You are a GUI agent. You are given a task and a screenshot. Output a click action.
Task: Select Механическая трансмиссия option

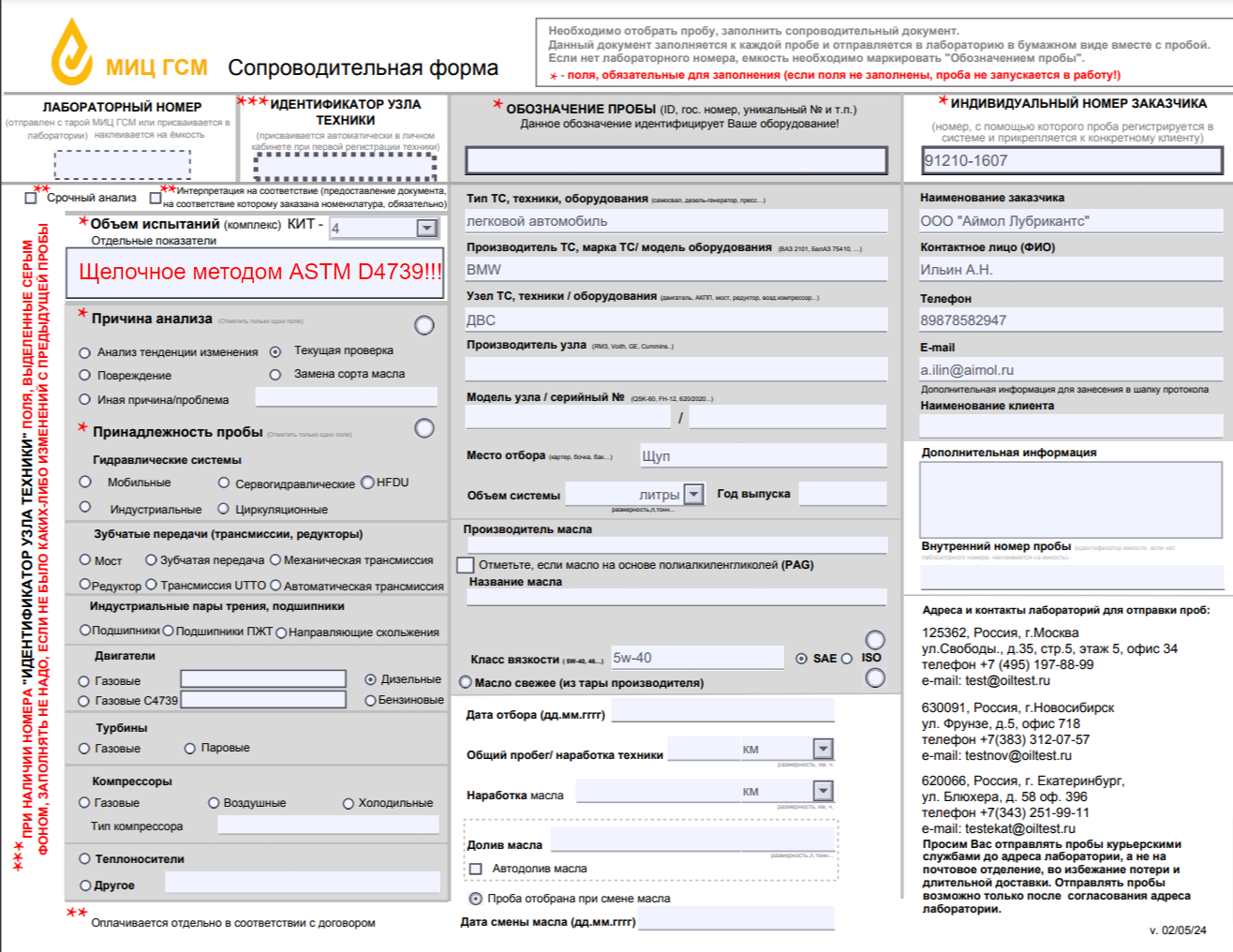[275, 559]
